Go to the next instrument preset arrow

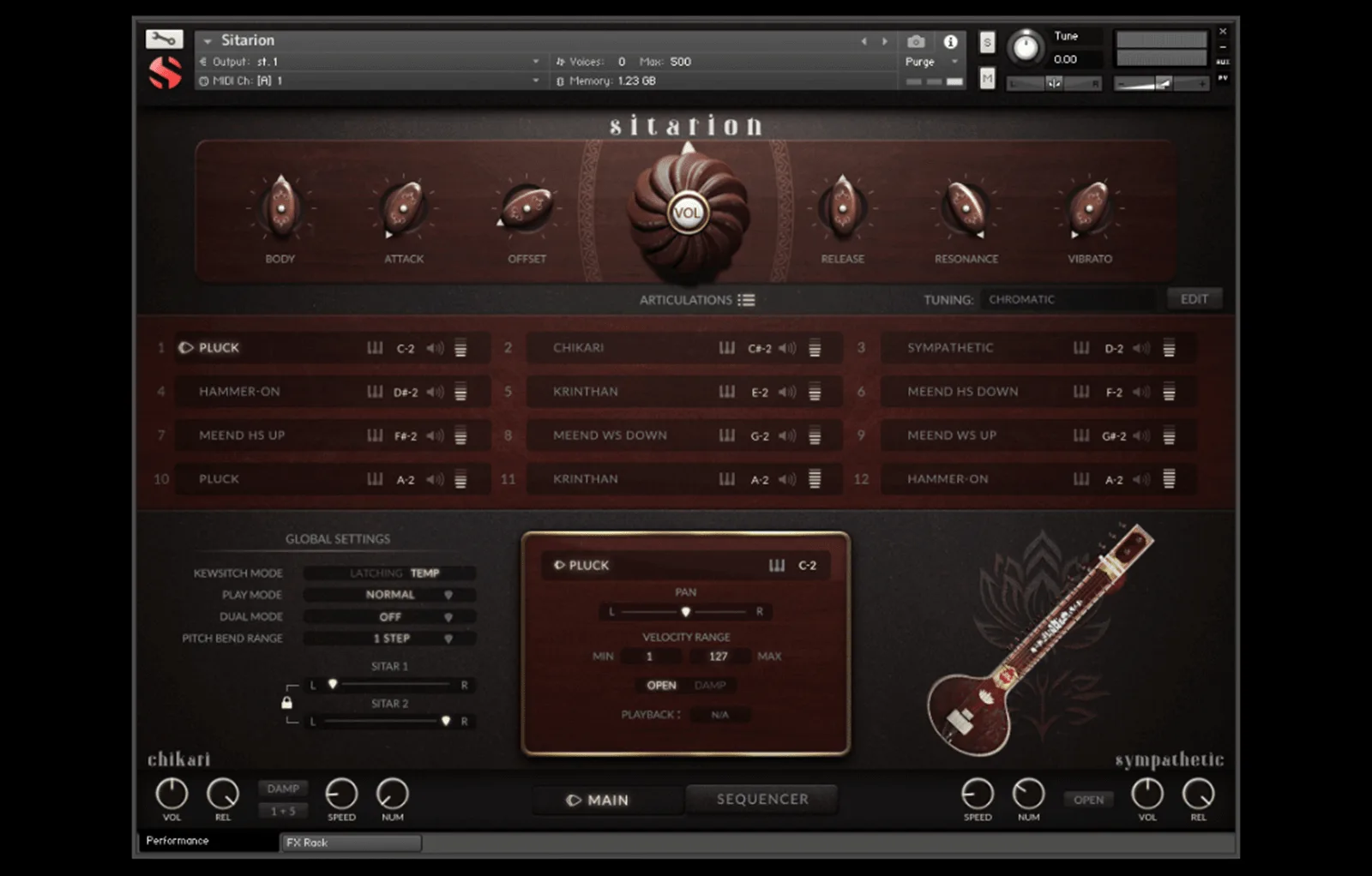[885, 41]
